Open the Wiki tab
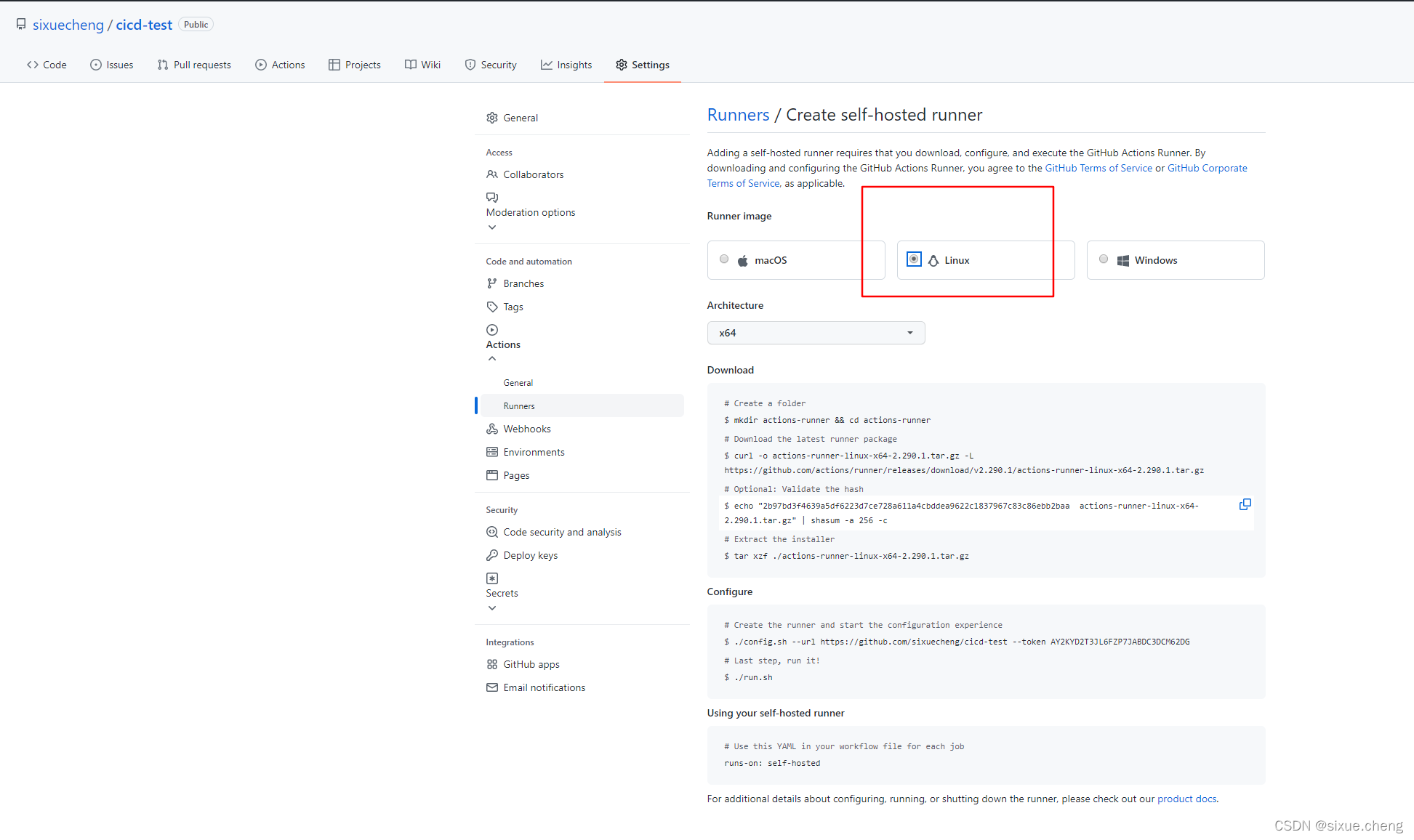 coord(422,65)
